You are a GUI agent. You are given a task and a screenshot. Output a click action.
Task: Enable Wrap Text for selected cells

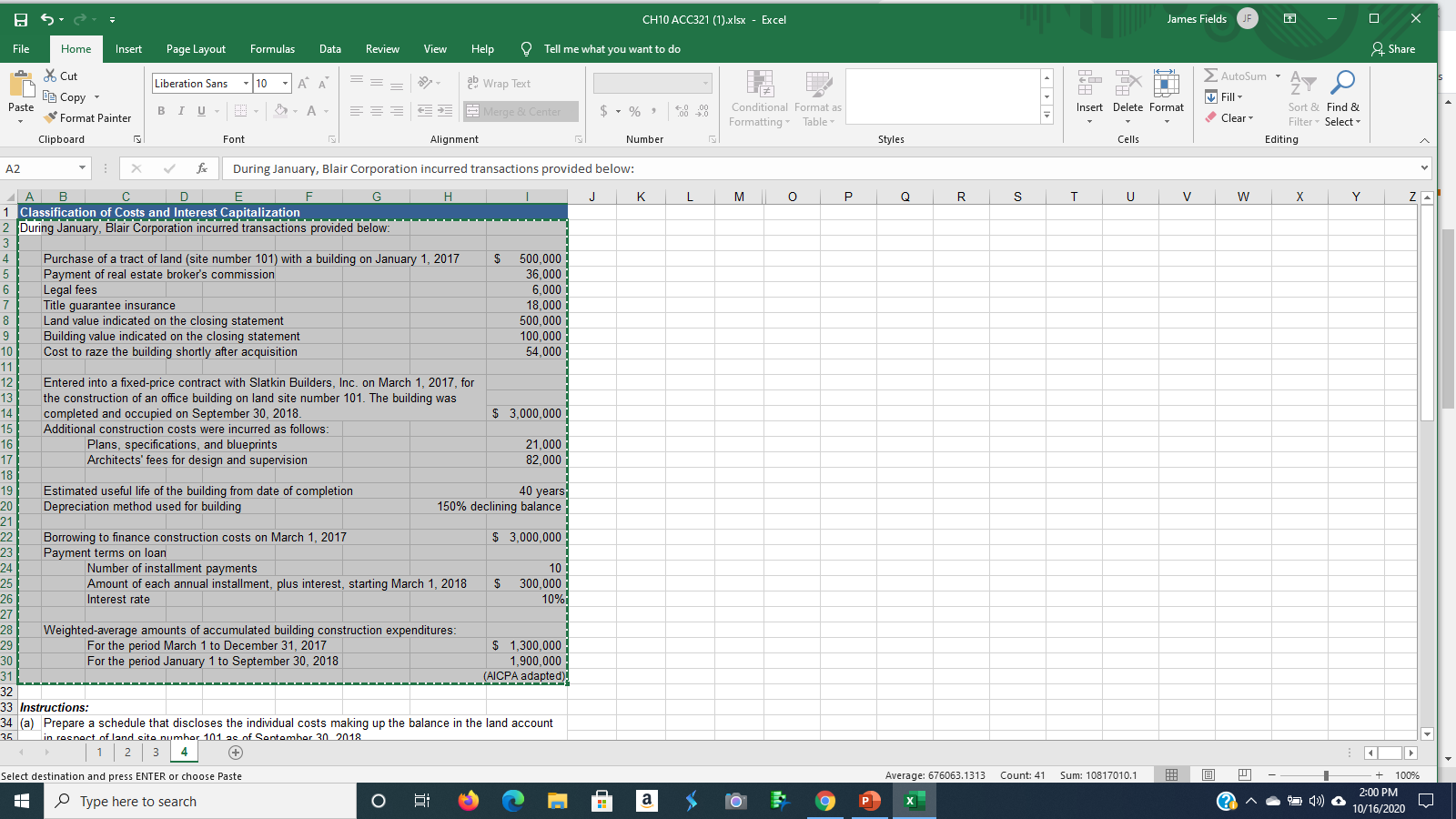coord(499,83)
